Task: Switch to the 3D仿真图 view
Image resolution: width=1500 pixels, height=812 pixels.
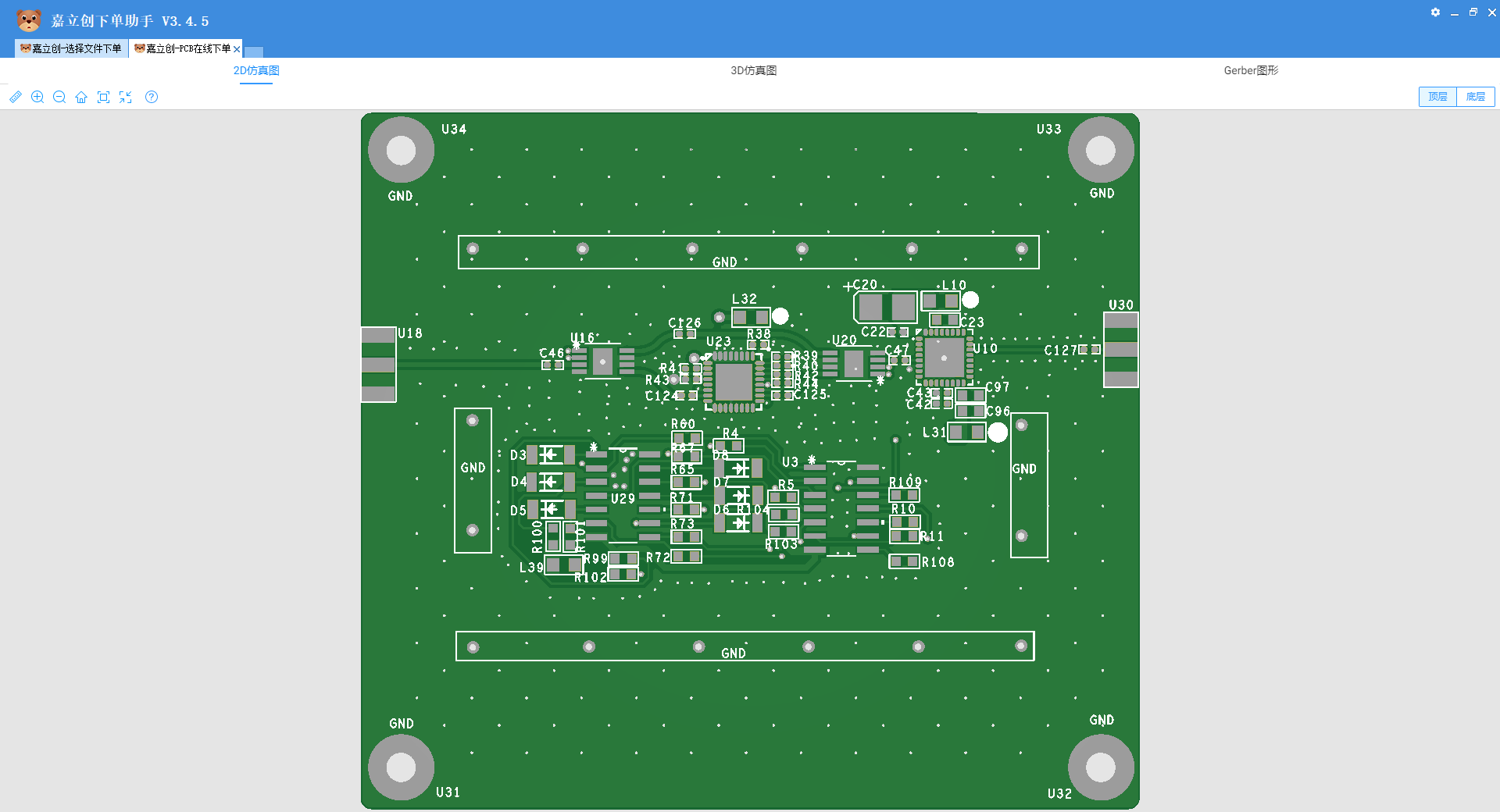Action: [x=752, y=70]
